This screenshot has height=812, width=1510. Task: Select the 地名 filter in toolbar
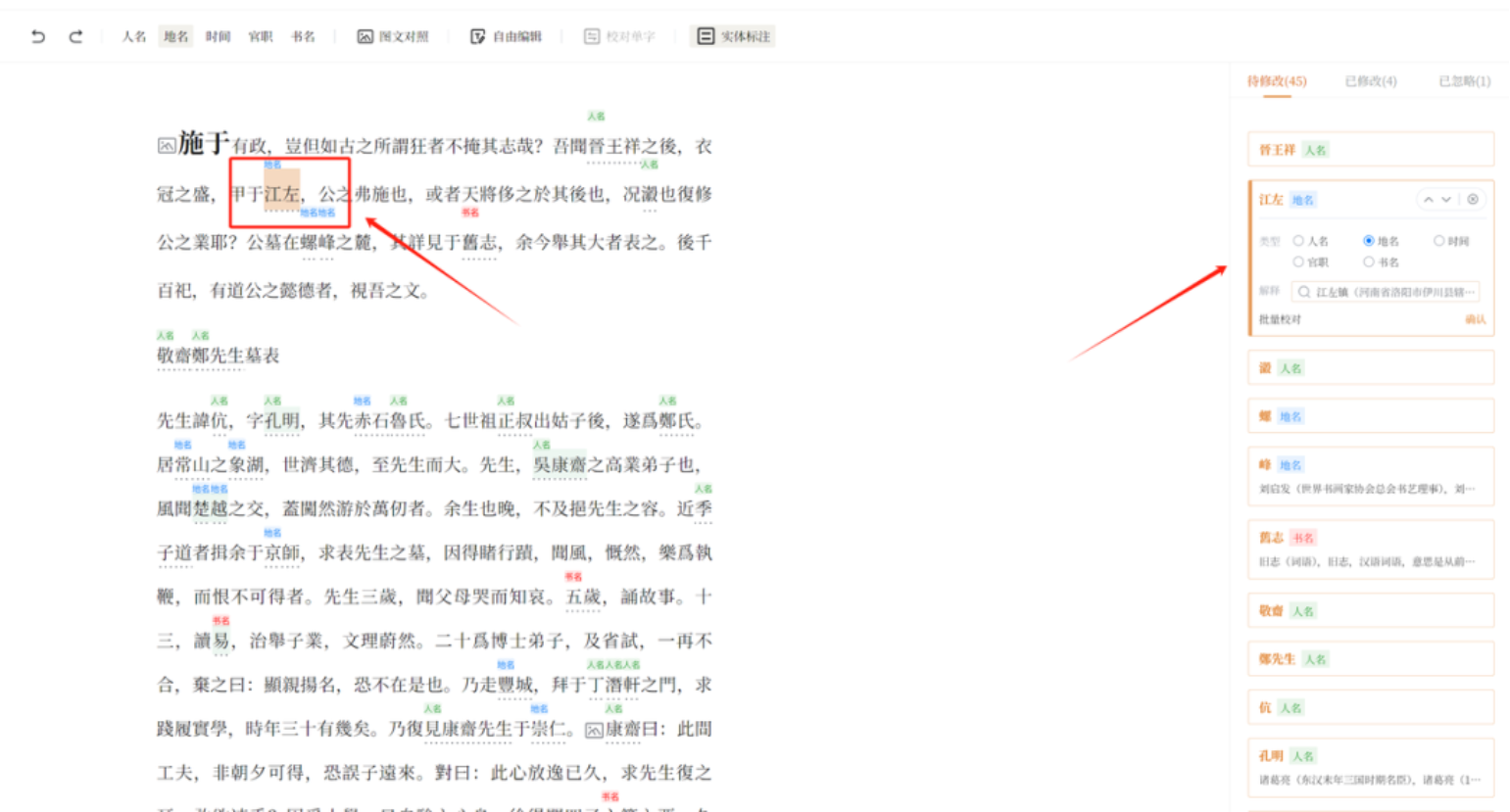pos(176,36)
